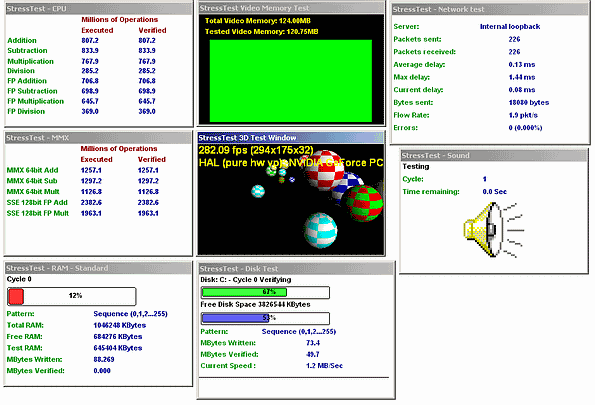Click the blue-white checkered sphere
Image resolution: width=595 pixels, height=405 pixels.
[348, 186]
